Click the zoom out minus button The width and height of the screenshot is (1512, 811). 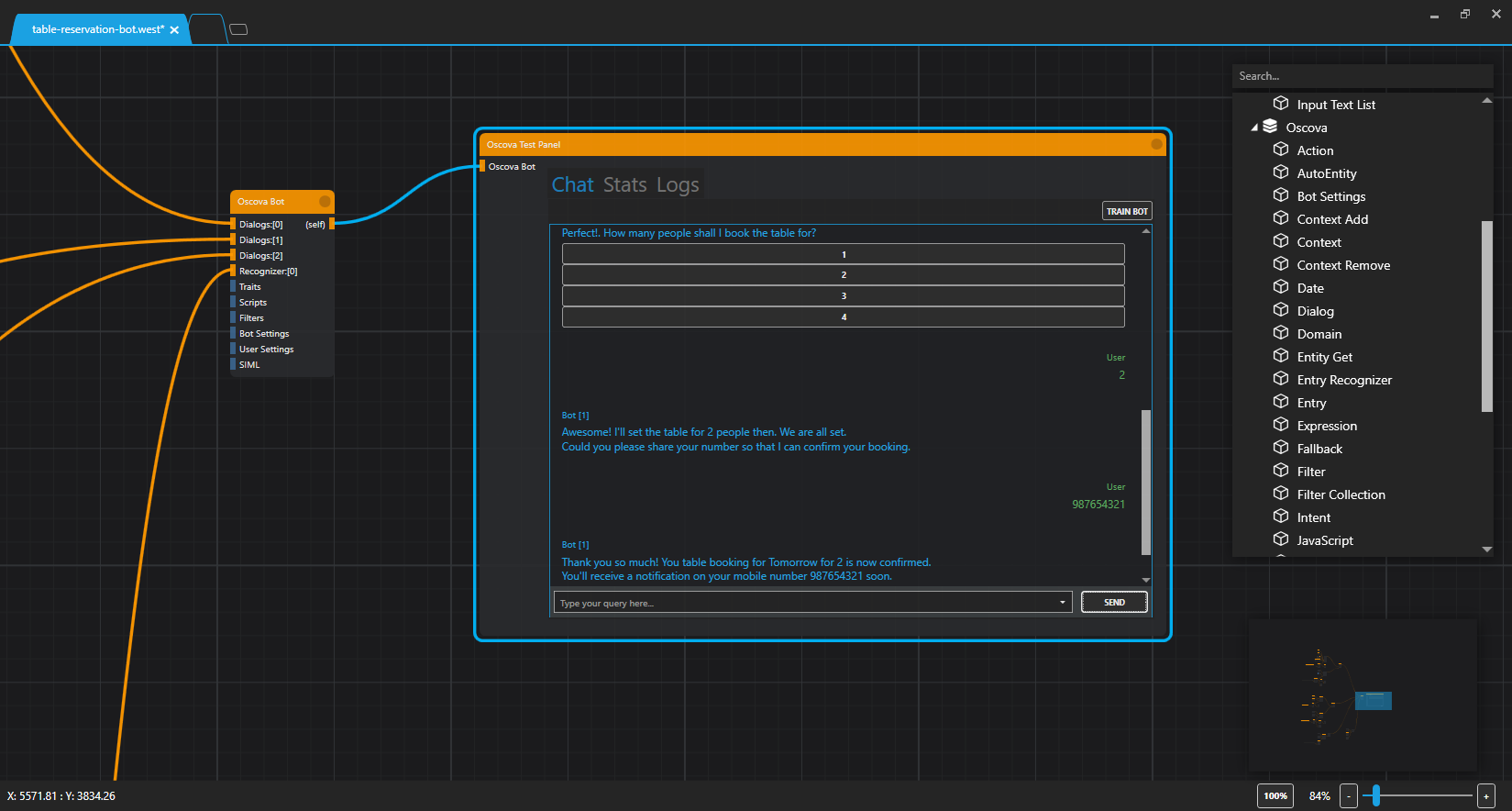pyautogui.click(x=1349, y=795)
